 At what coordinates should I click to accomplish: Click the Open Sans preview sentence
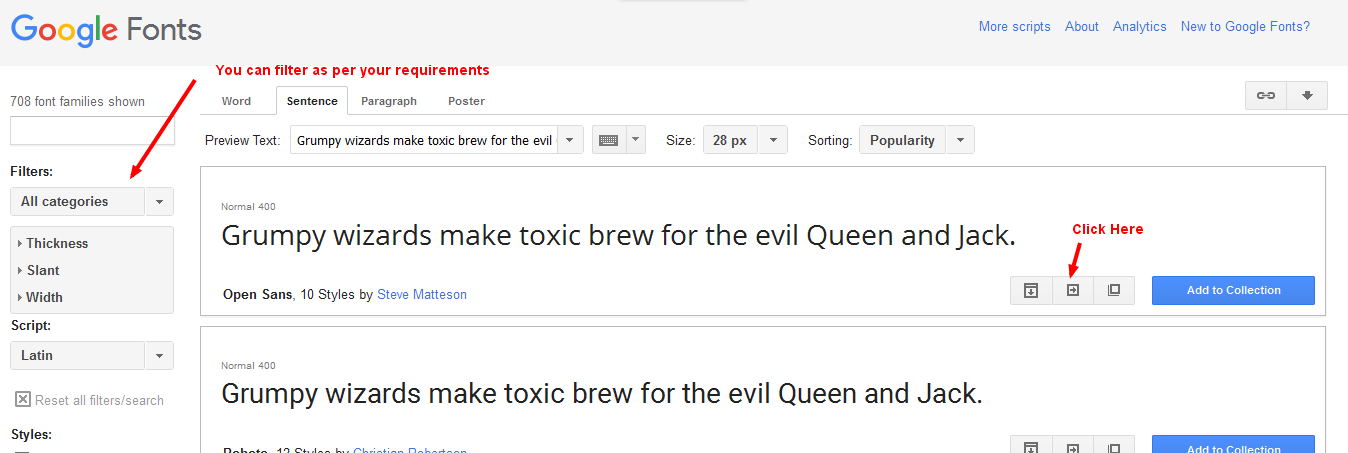click(x=618, y=236)
